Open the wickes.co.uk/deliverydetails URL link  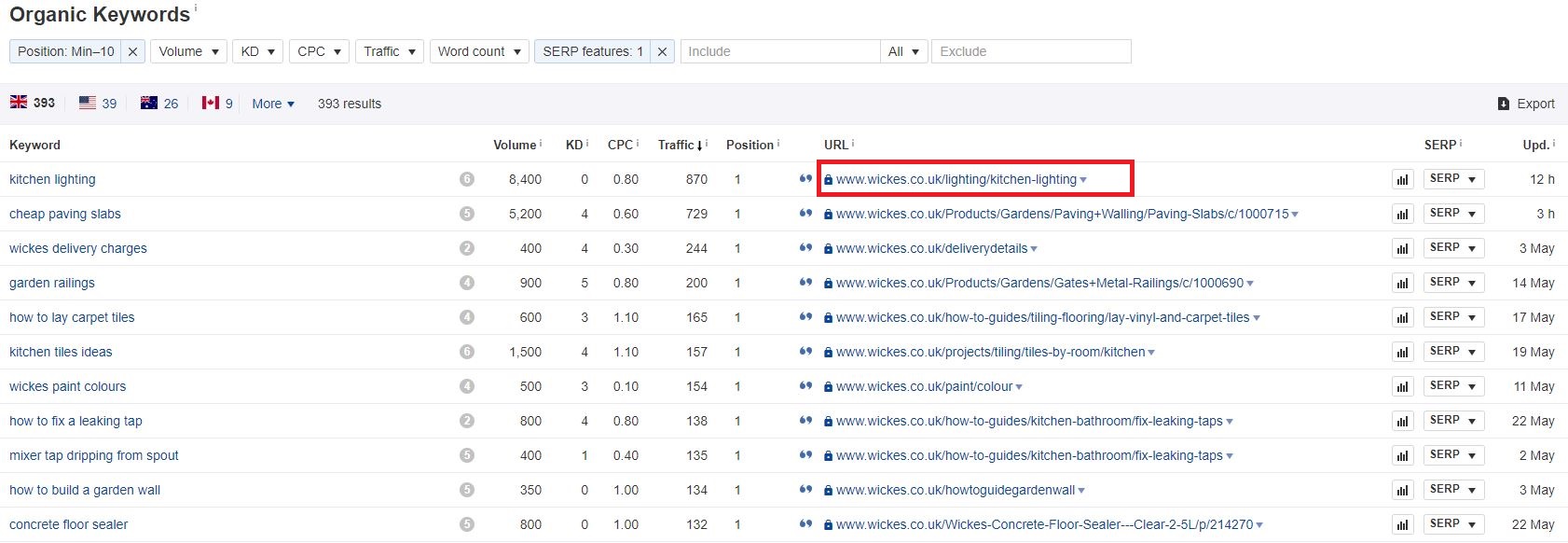coord(931,248)
